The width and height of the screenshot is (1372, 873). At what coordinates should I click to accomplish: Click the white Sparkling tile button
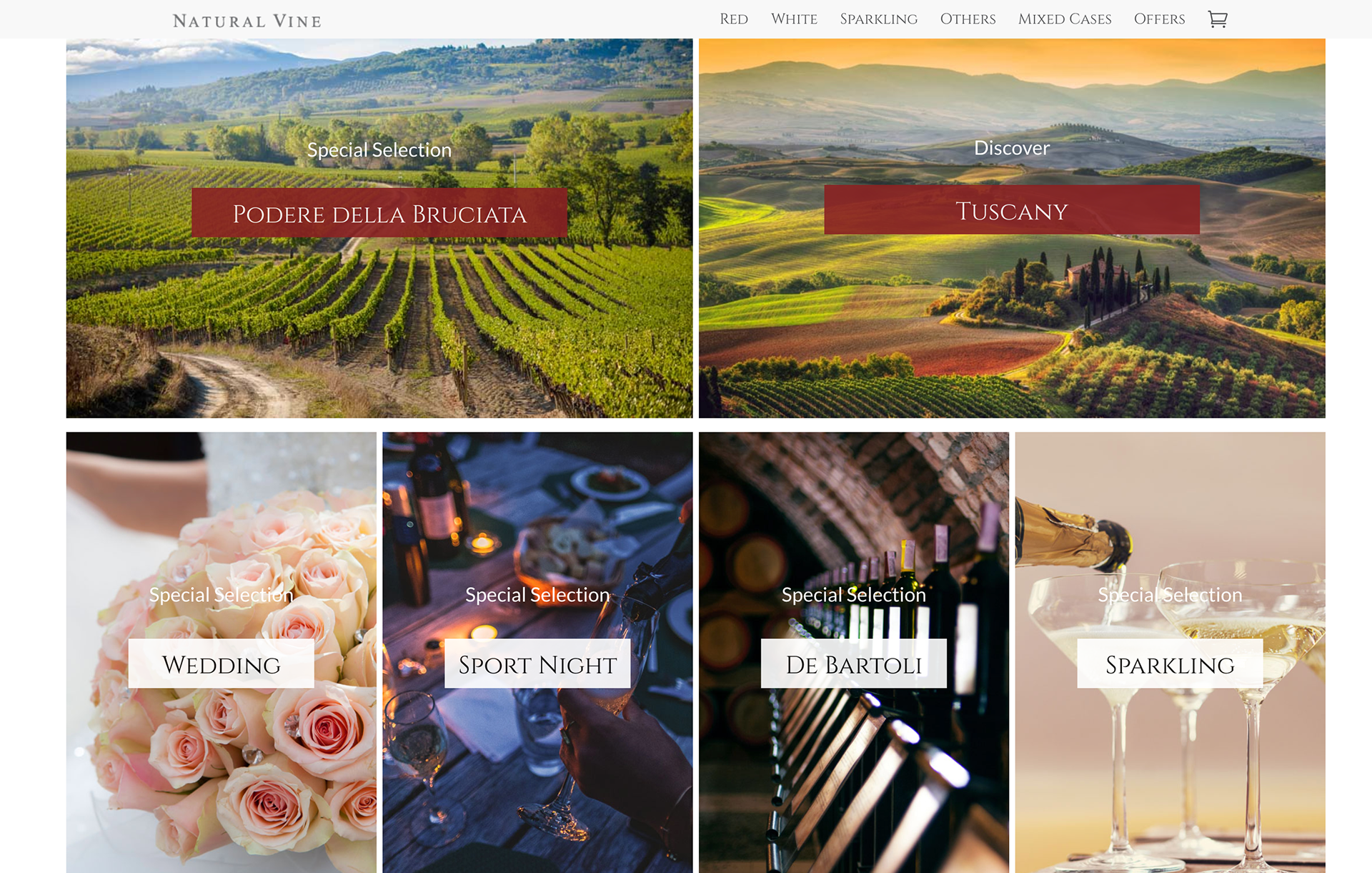[x=1170, y=664]
